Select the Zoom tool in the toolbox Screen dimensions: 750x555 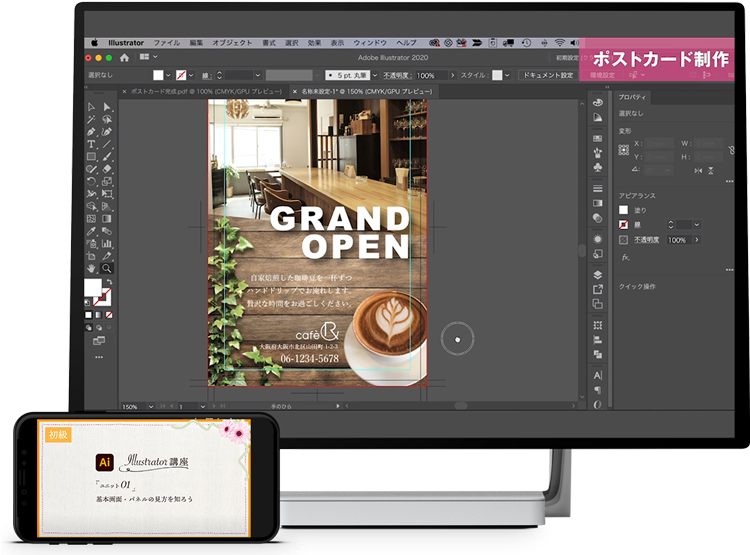point(107,269)
